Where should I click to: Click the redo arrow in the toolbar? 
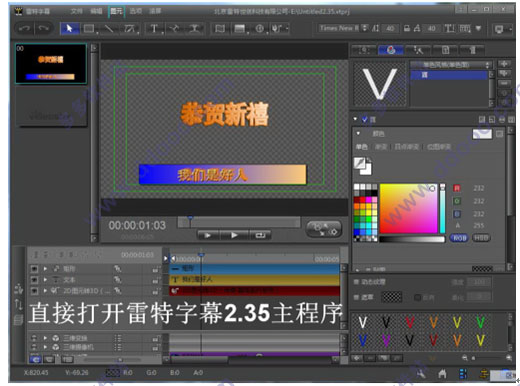point(43,29)
